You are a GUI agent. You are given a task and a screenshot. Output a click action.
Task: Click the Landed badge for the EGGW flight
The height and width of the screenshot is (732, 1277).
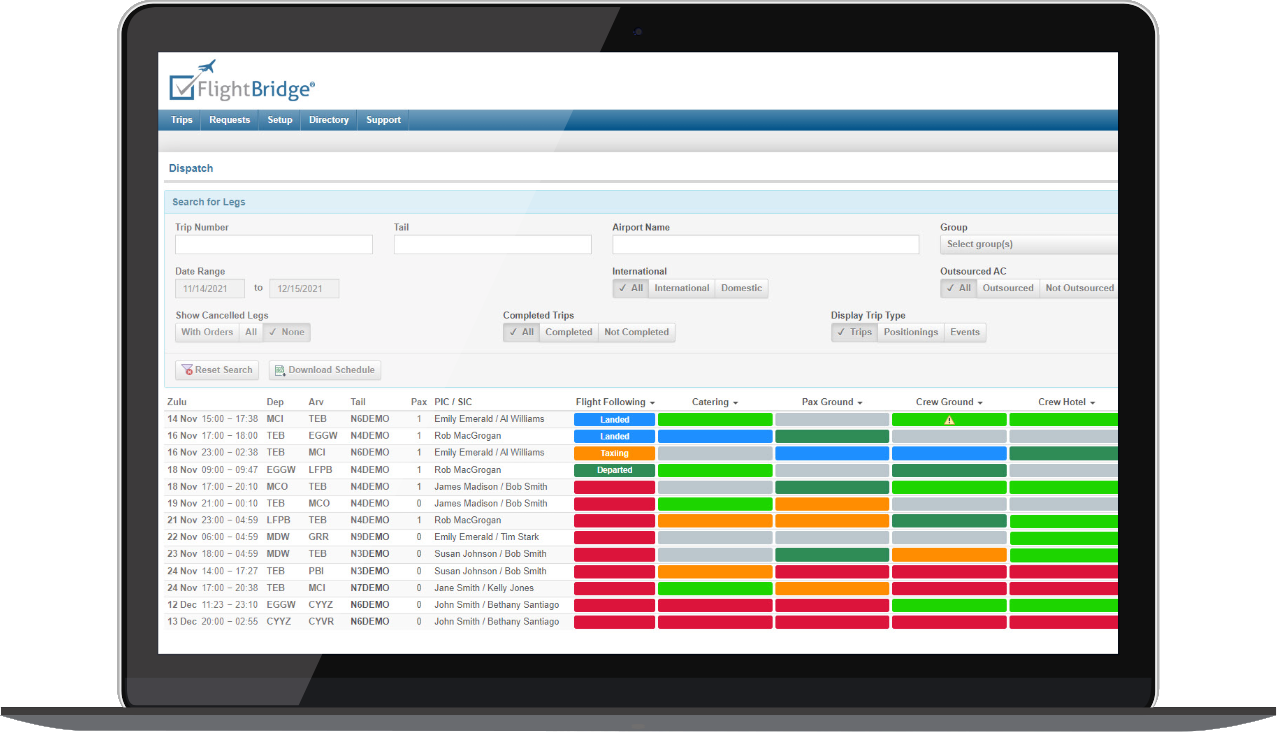[x=614, y=436]
